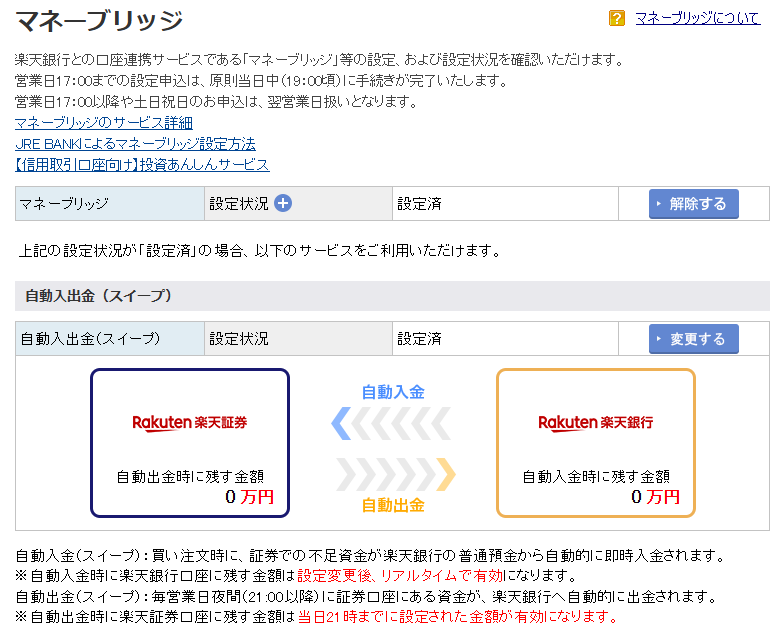Click the 0 万円 value under 楽天銀行

655,497
